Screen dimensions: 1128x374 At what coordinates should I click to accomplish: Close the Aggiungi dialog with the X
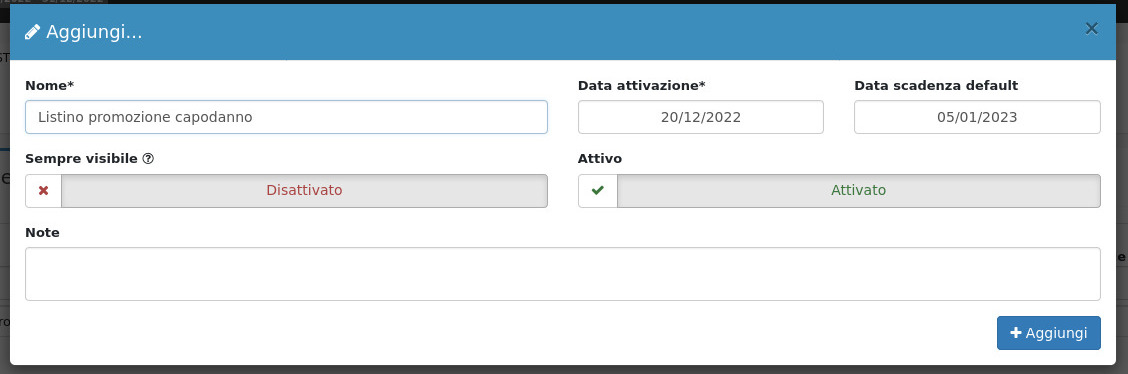1091,29
